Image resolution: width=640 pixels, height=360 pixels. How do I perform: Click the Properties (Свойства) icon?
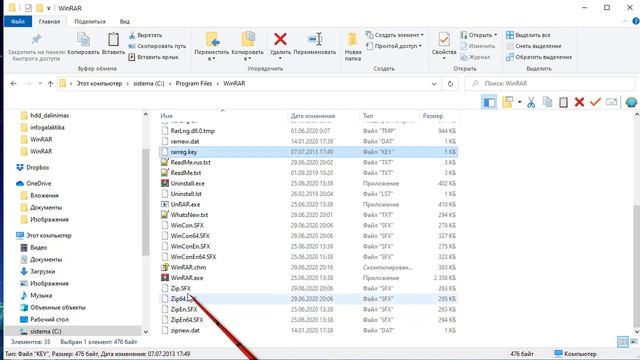444,40
